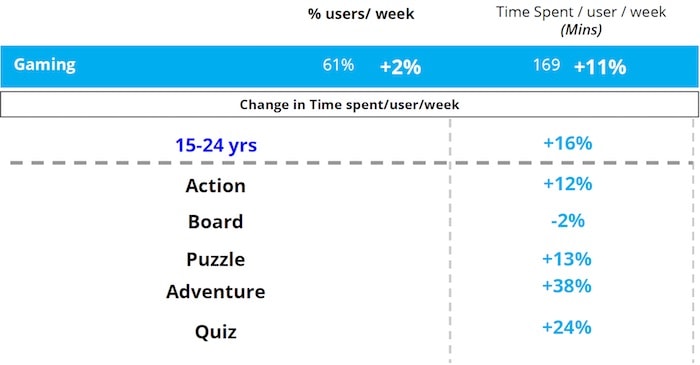Select the 61% users value
Screen dimensions: 700x365
coord(338,65)
